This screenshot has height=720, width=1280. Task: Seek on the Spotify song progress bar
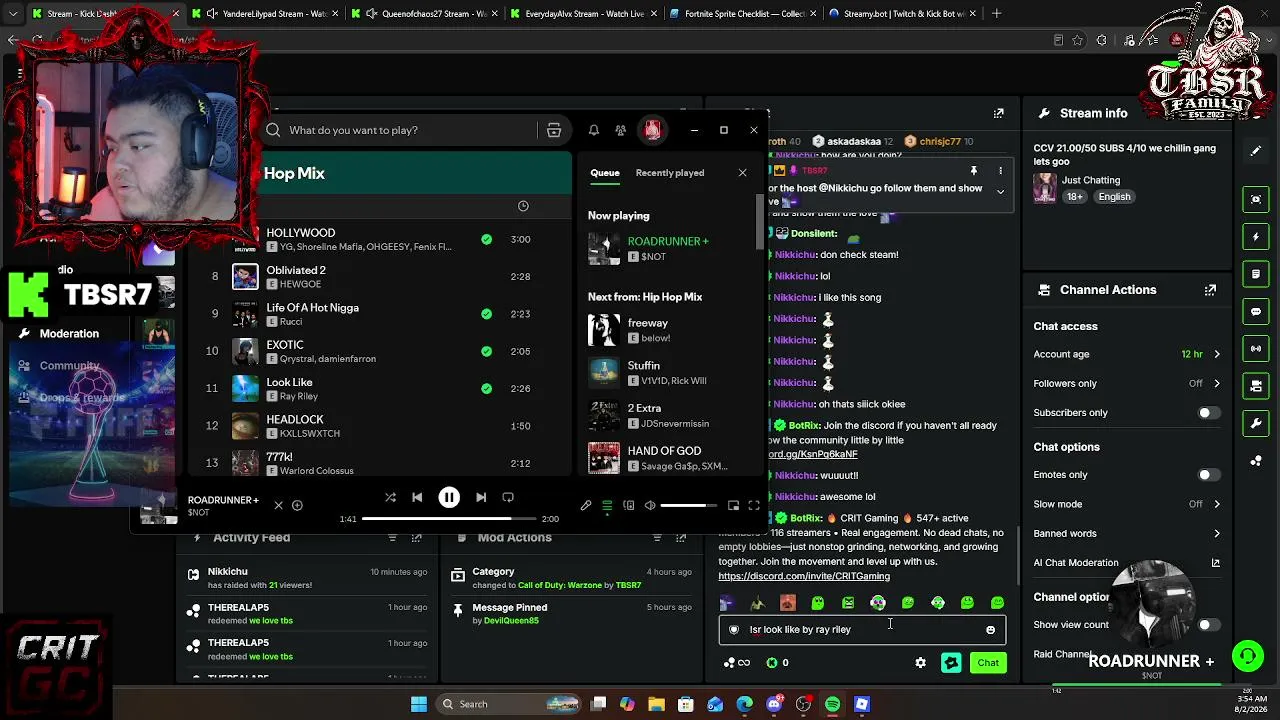click(x=449, y=519)
